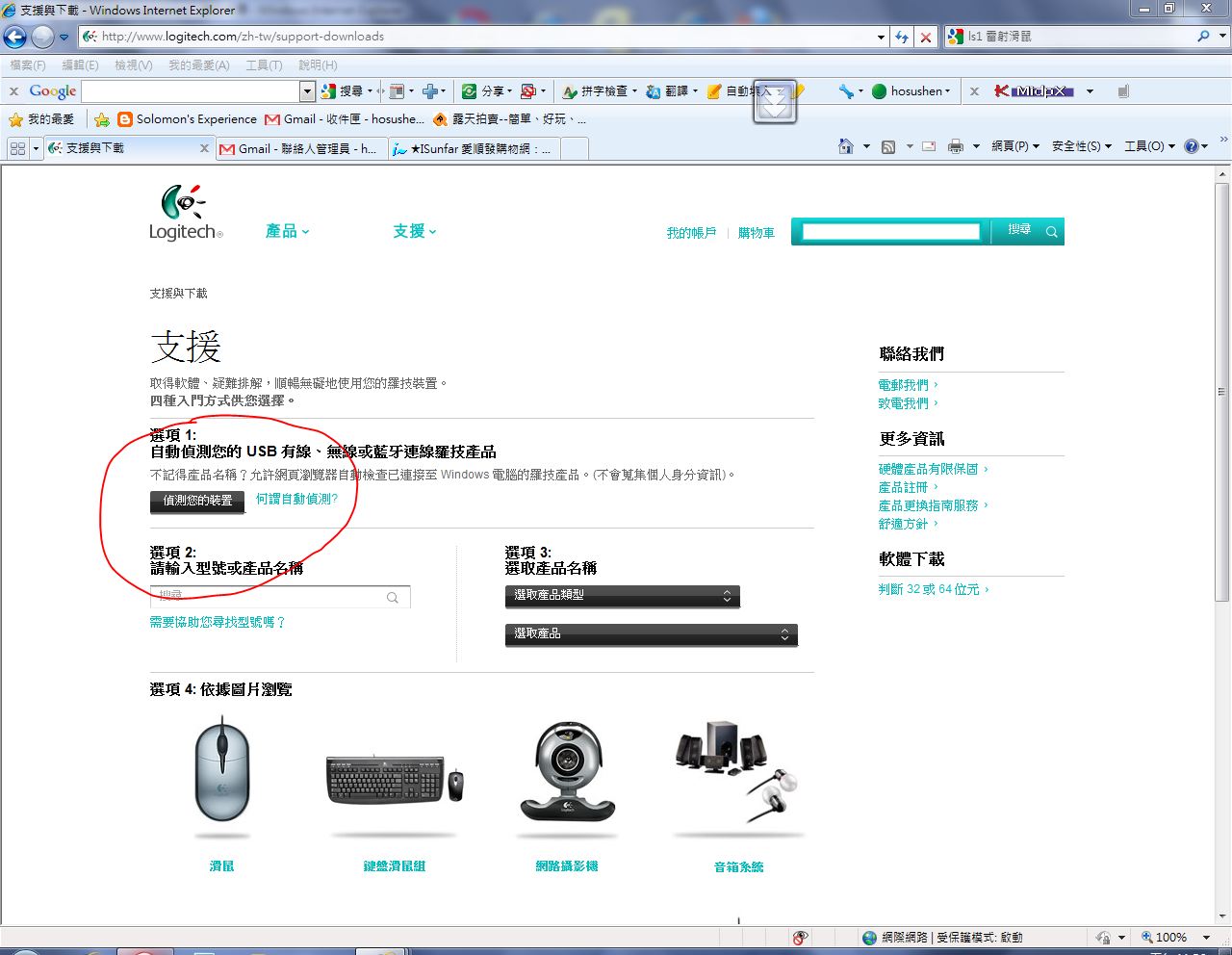The height and width of the screenshot is (955, 1232).
Task: Switch to the ISunfar 愛順發購物網 tab
Action: [x=474, y=148]
